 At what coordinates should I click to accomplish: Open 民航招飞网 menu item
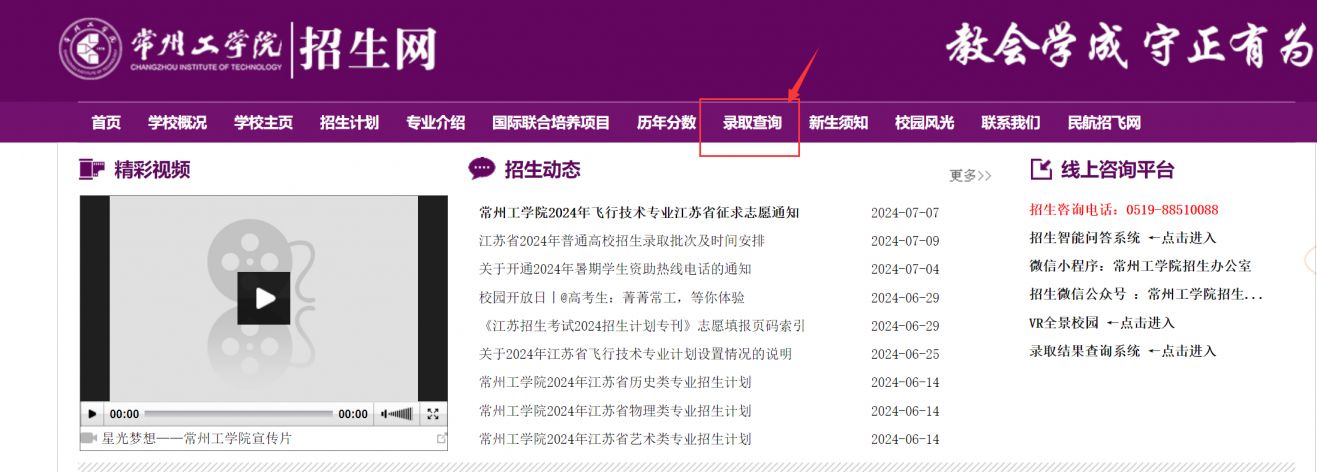coord(1104,123)
